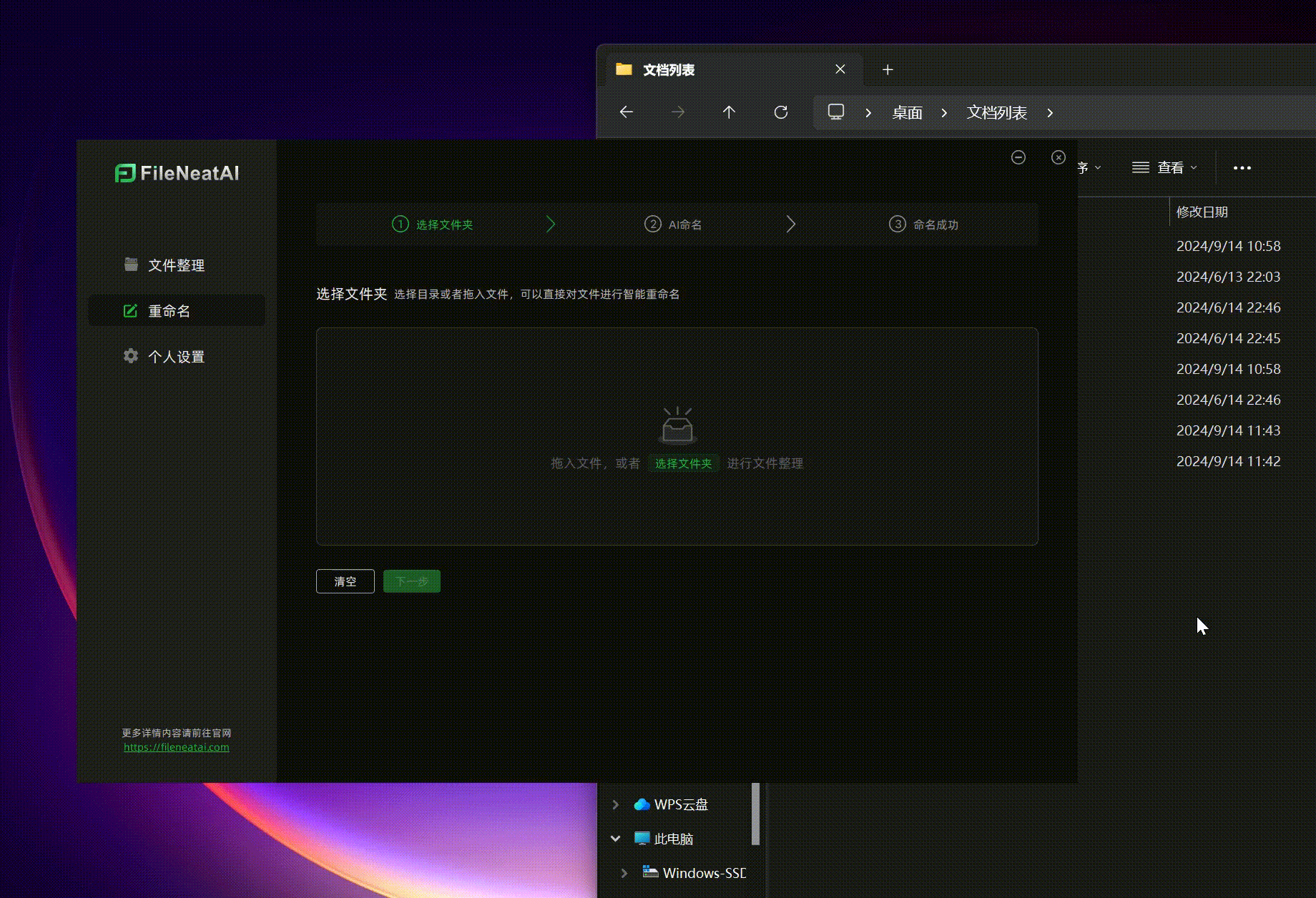Sort by 修改日期 column header
The height and width of the screenshot is (898, 1316).
tap(1202, 212)
